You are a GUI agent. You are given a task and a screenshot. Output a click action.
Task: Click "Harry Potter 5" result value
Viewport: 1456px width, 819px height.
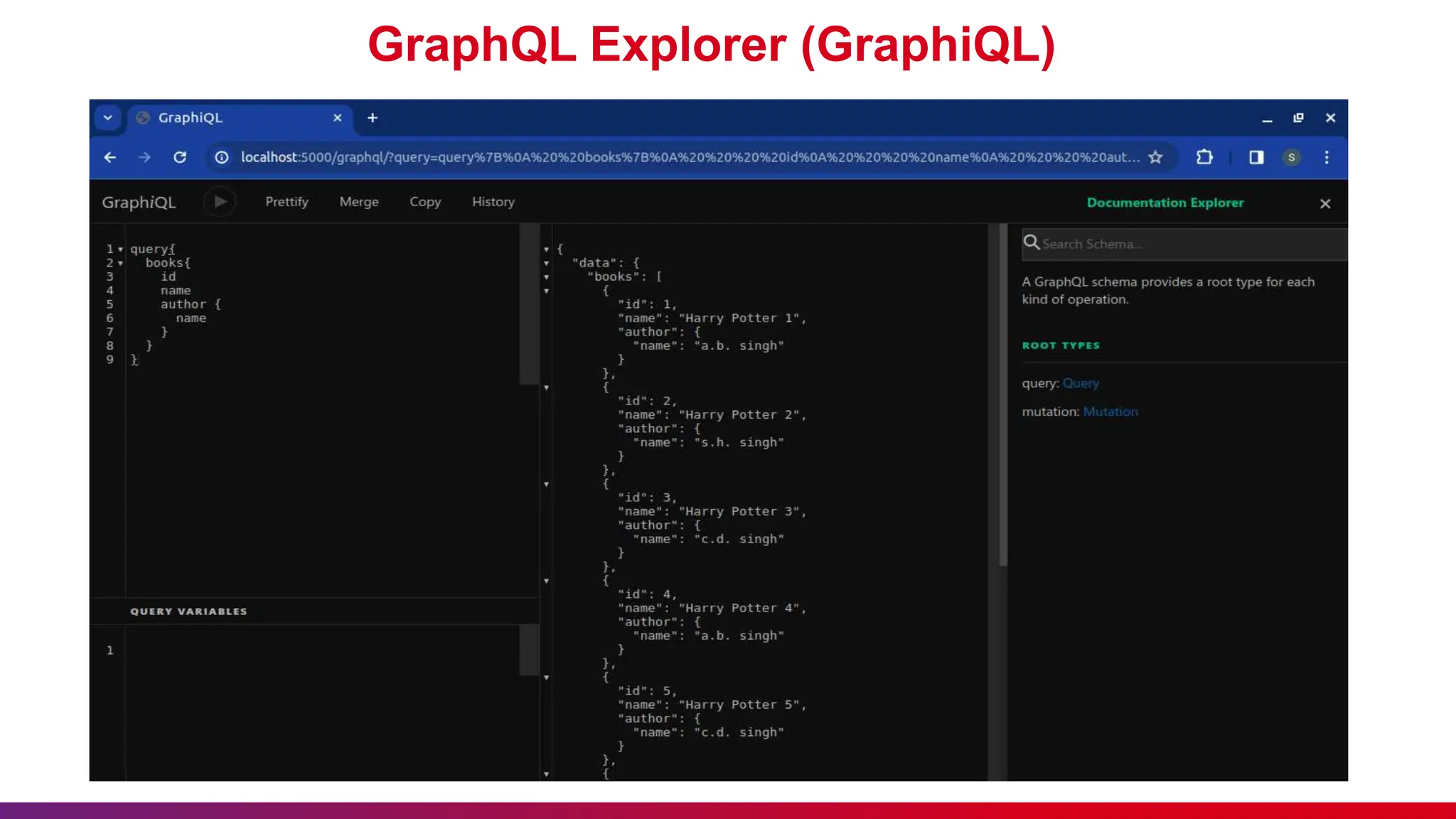[x=739, y=705]
